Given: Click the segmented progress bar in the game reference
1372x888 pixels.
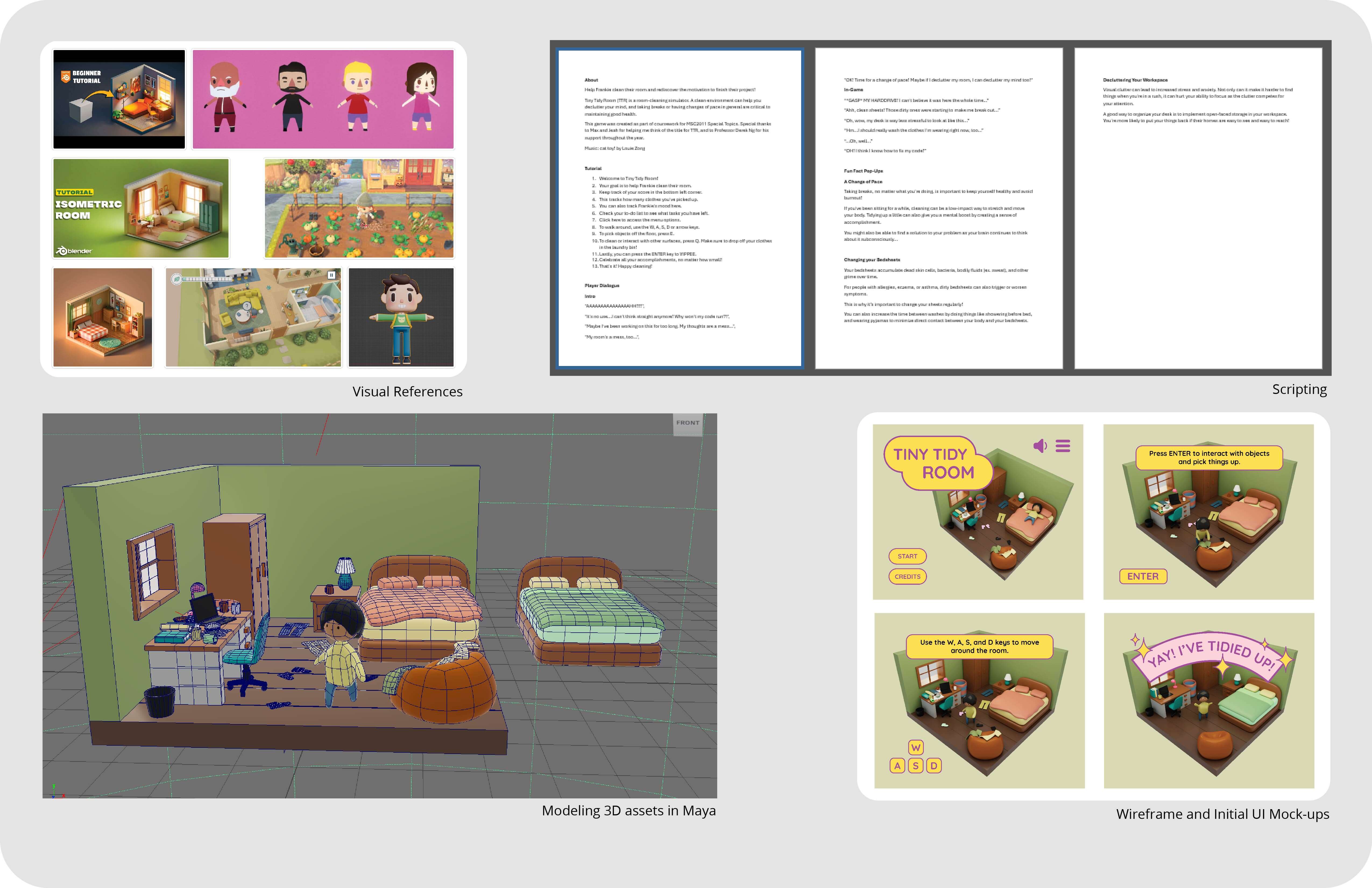Looking at the screenshot, I should 207,279.
